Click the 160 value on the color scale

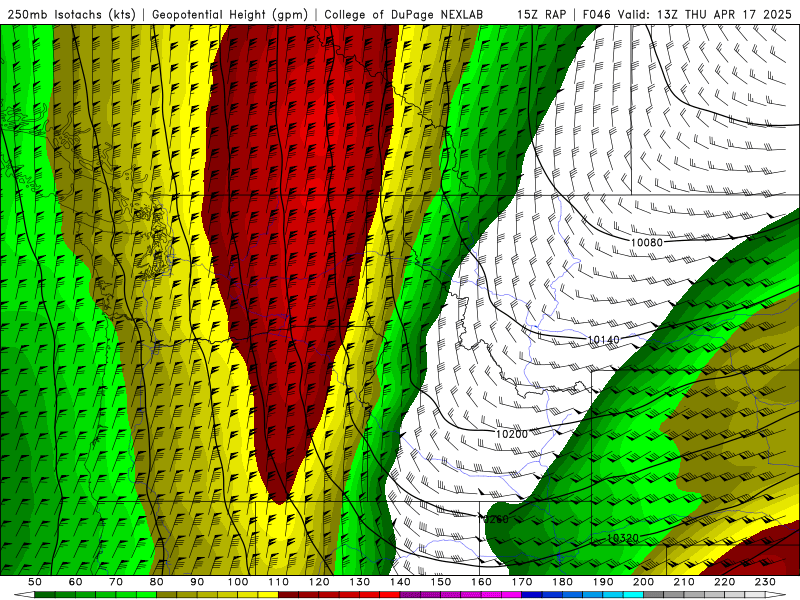point(482,582)
